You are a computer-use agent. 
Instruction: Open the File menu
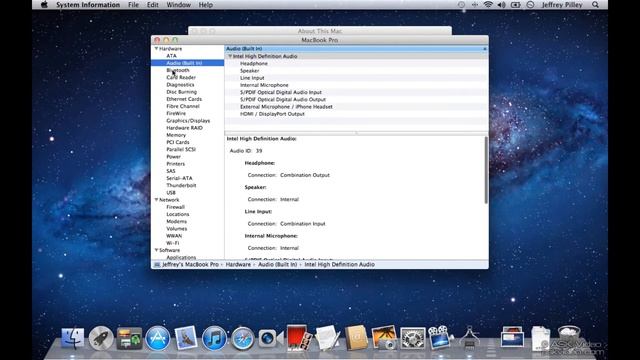133,5
